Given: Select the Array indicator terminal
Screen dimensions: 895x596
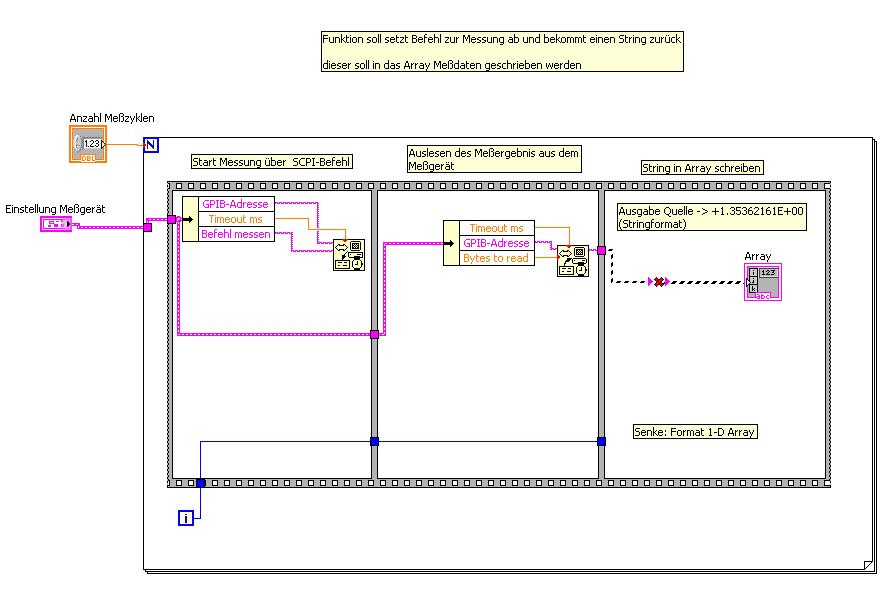Looking at the screenshot, I should 763,282.
